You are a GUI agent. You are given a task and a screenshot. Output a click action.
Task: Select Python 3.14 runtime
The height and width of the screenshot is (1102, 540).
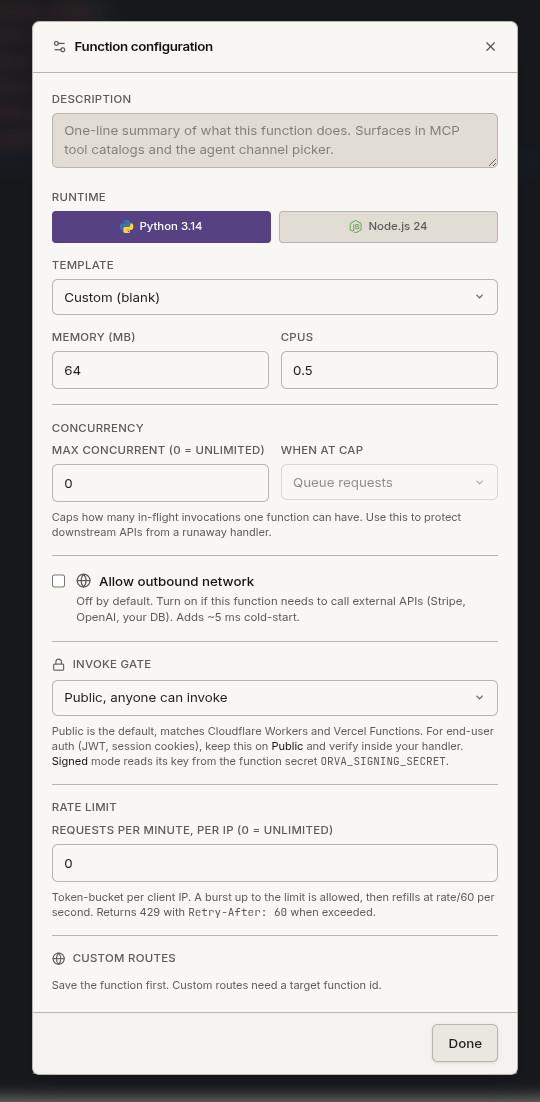[161, 227]
